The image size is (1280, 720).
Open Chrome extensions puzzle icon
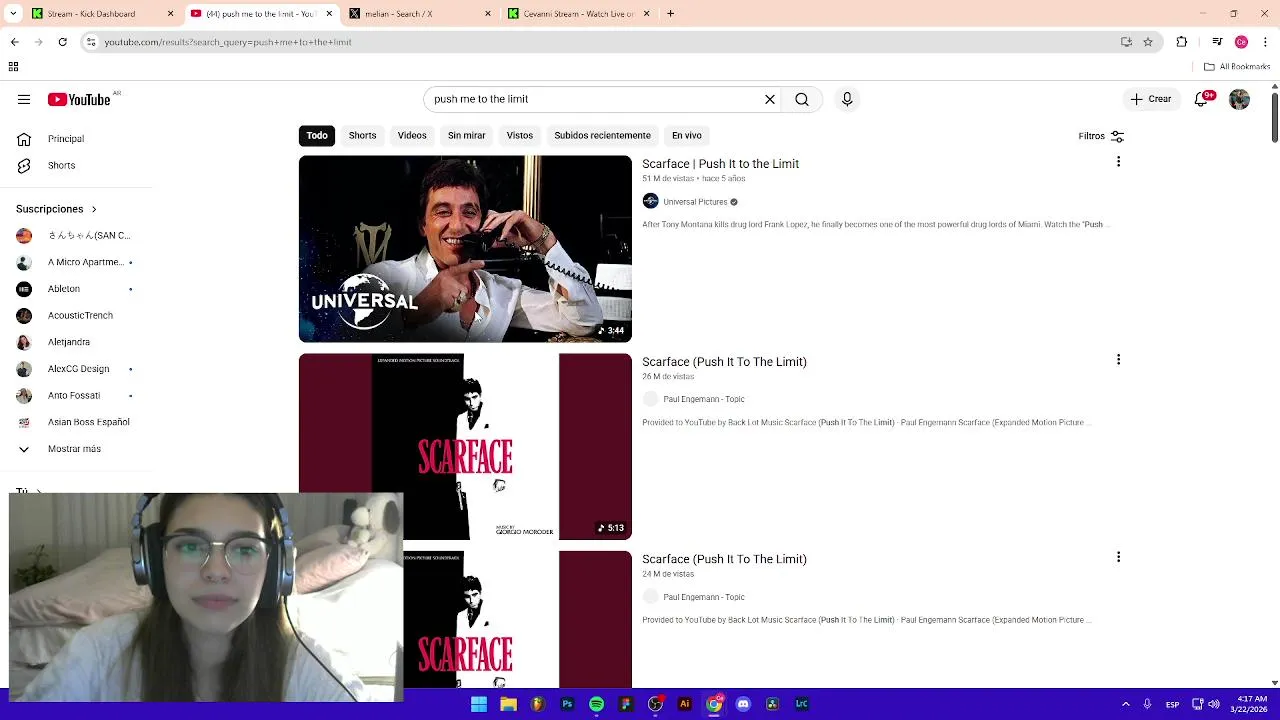(1182, 42)
